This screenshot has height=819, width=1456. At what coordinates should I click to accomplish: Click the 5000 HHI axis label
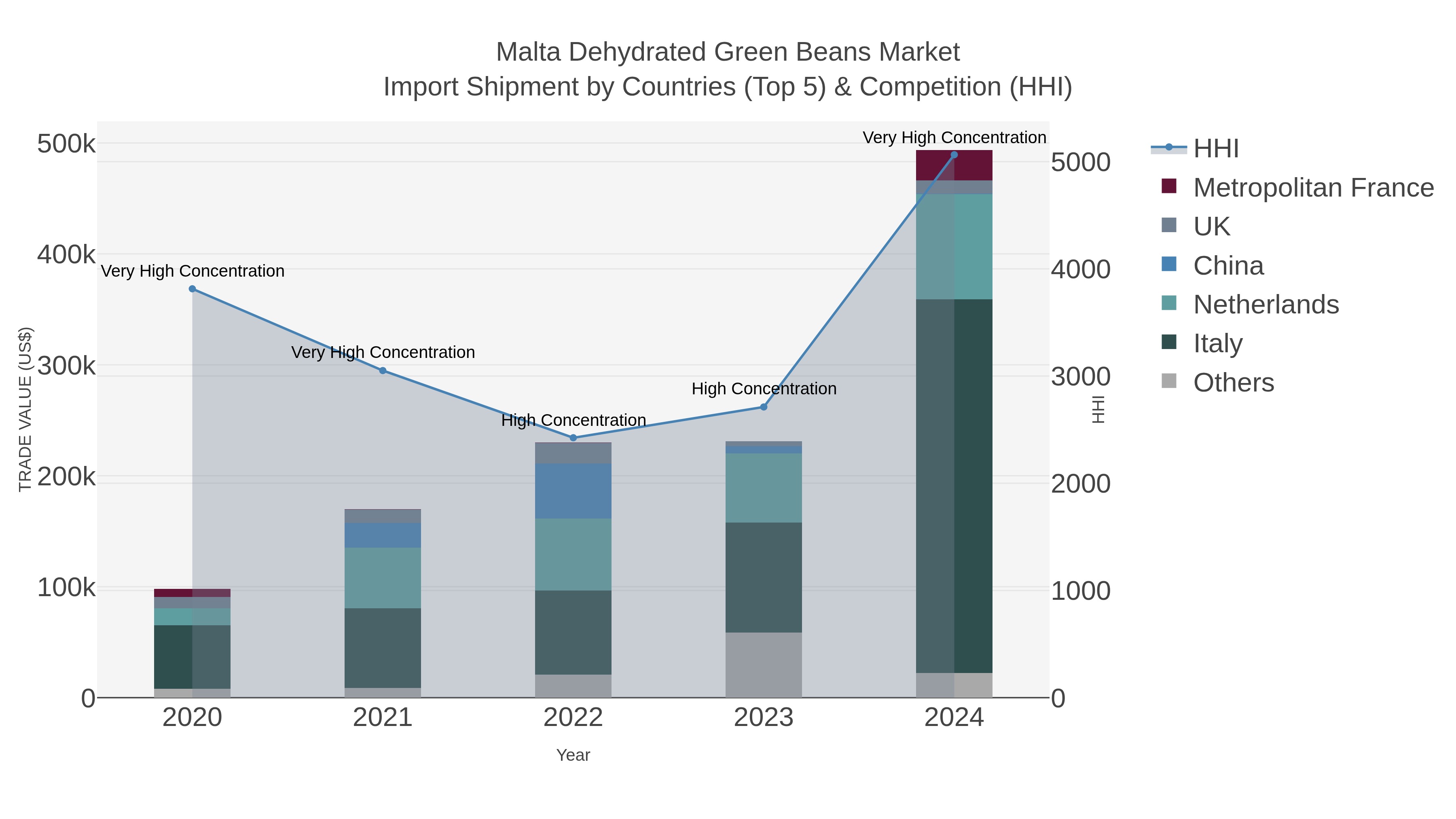1081,162
